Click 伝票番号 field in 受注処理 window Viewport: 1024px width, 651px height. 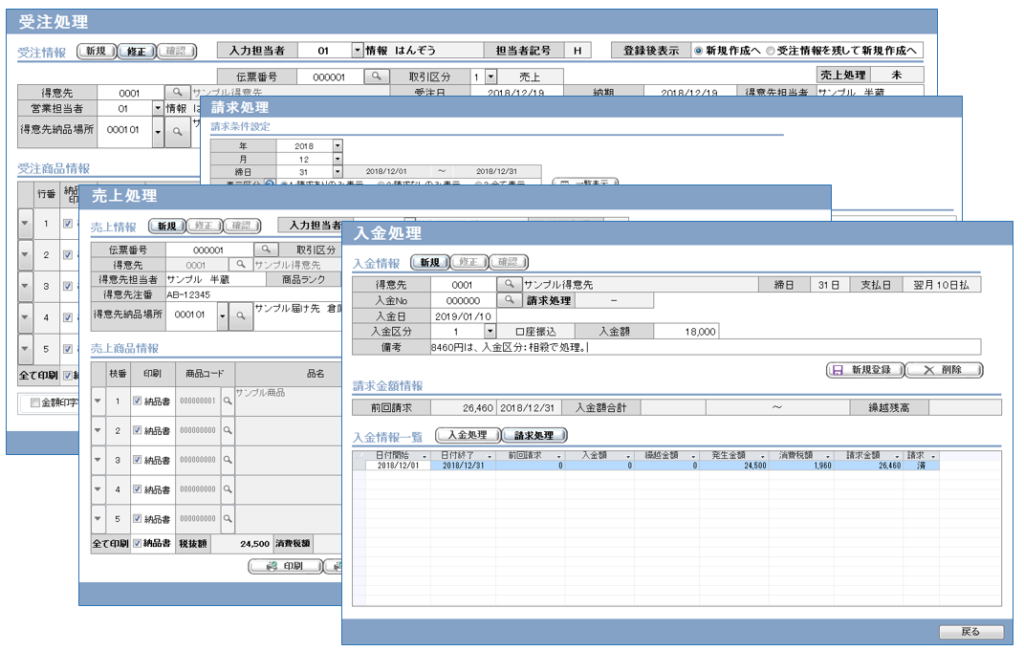point(330,76)
